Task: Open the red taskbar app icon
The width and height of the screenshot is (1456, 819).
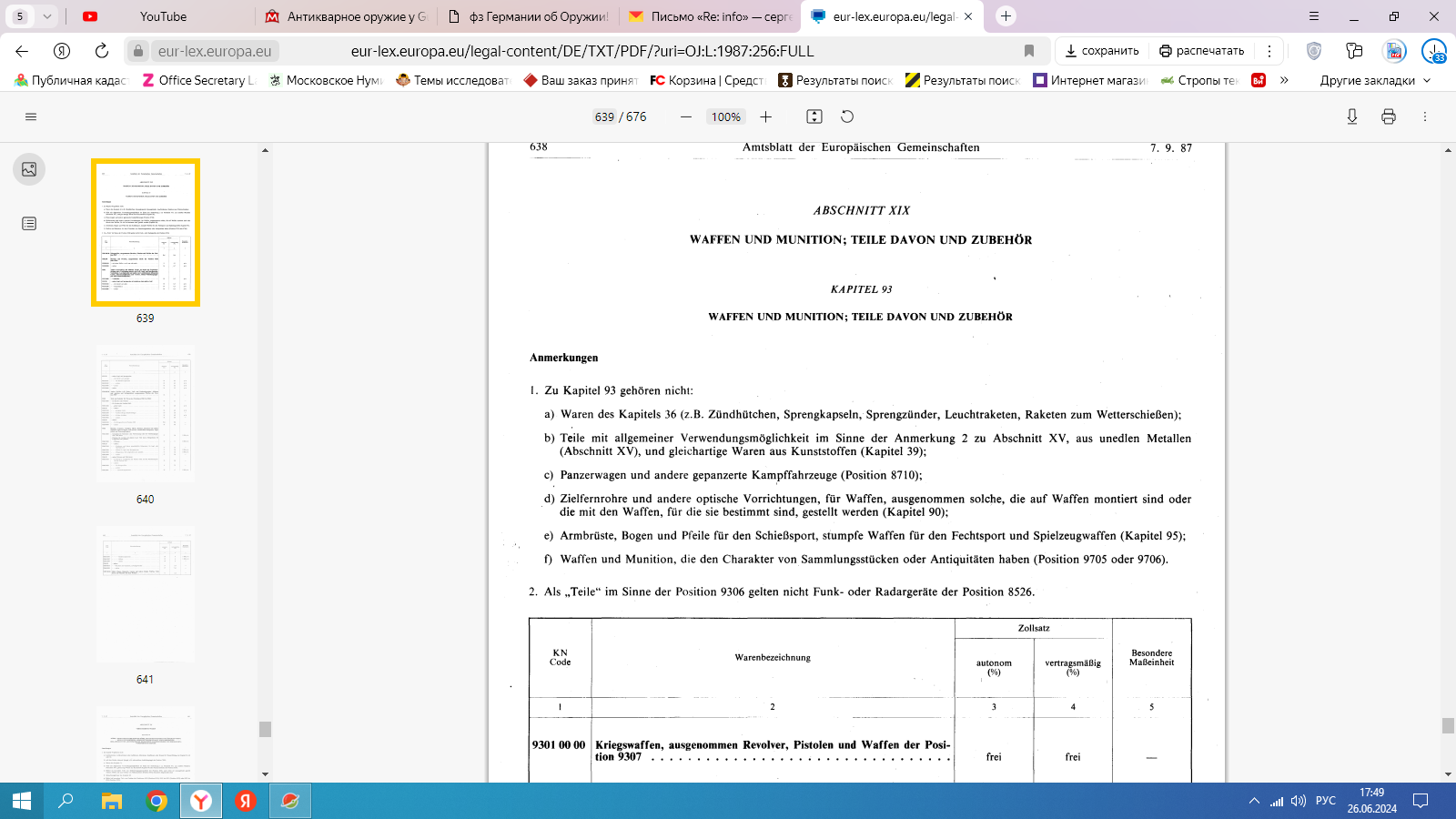Action: coord(246,801)
